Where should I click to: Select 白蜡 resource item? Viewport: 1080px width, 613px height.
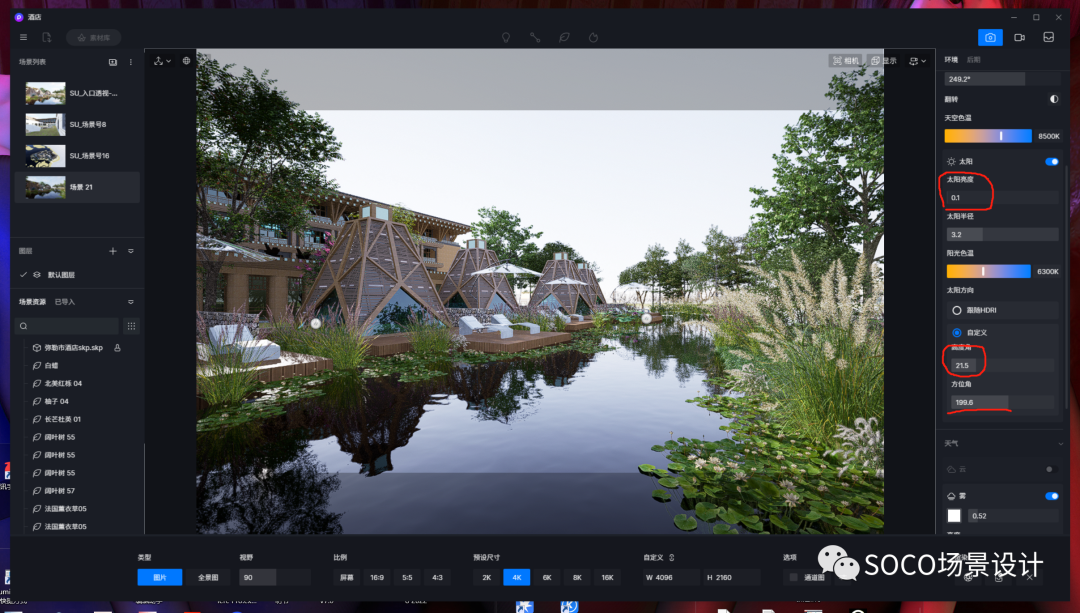point(51,366)
